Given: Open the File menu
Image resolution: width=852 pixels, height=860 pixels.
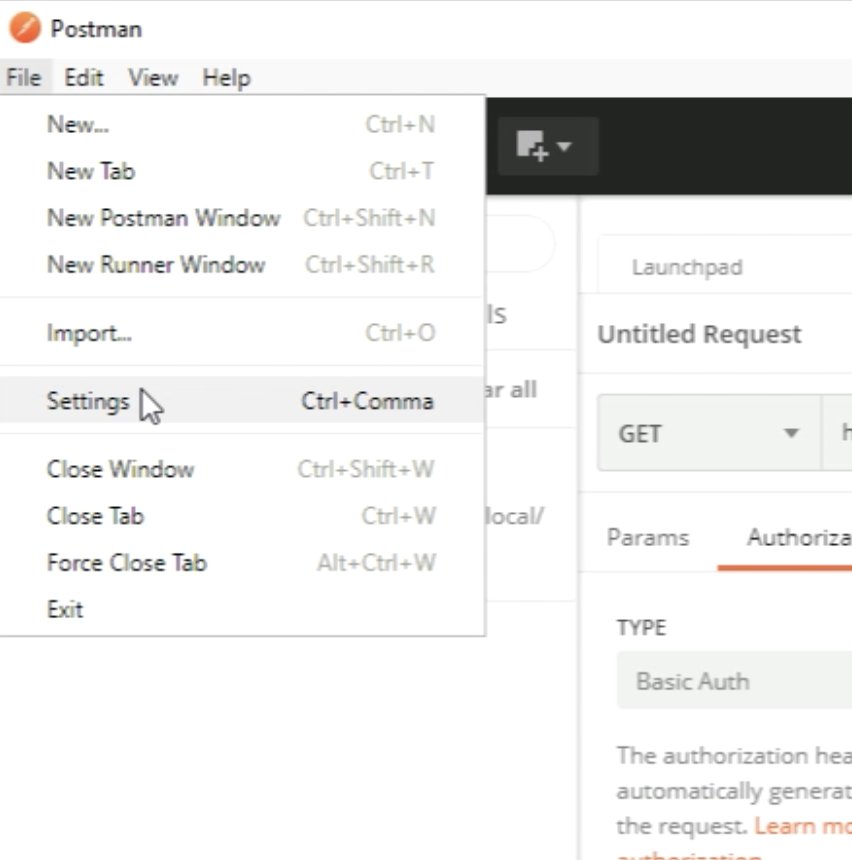Looking at the screenshot, I should pos(23,78).
